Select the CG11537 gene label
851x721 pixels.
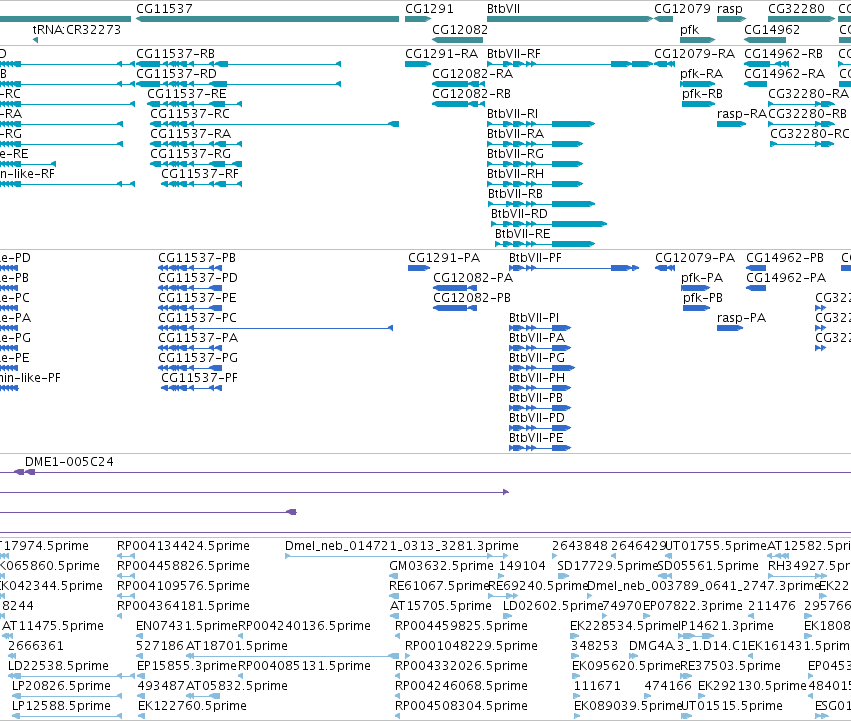[164, 9]
